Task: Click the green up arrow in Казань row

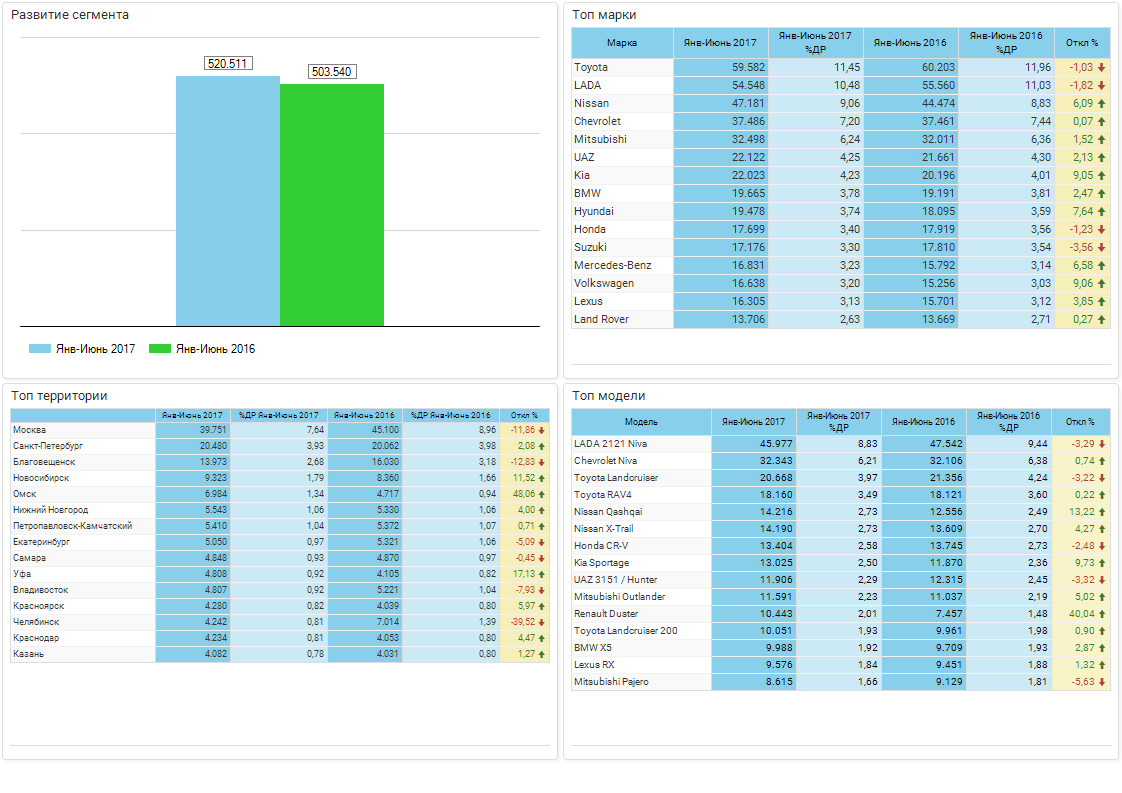Action: (x=542, y=654)
